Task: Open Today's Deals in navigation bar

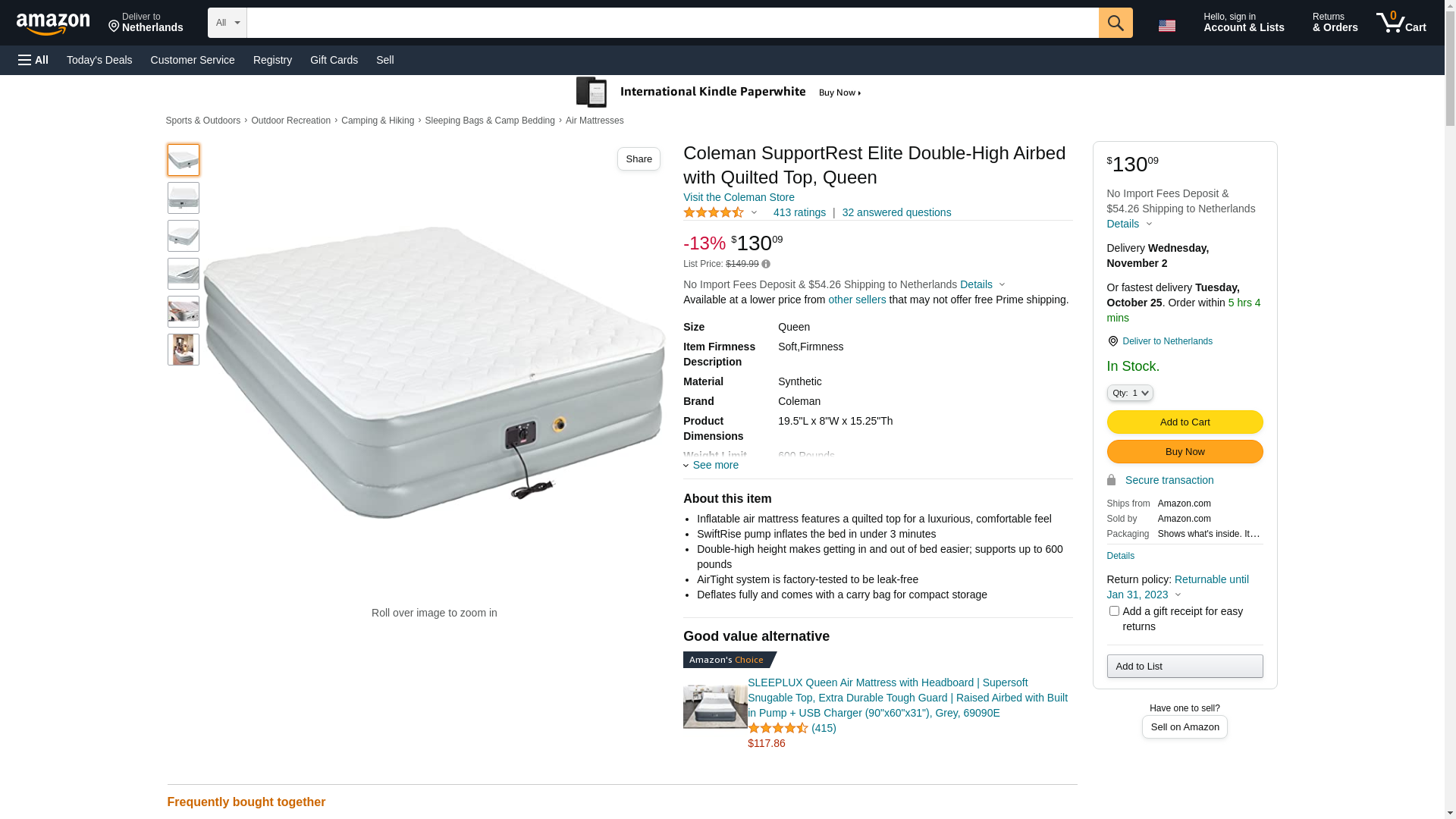Action: [x=99, y=60]
